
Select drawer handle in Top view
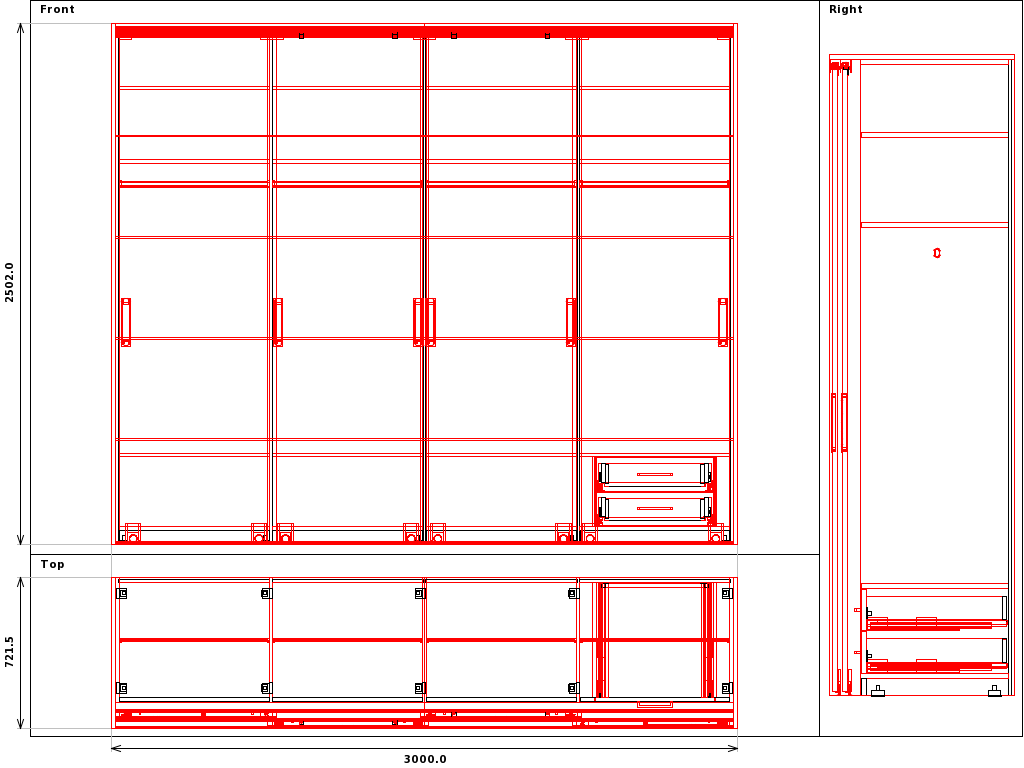[x=655, y=704]
